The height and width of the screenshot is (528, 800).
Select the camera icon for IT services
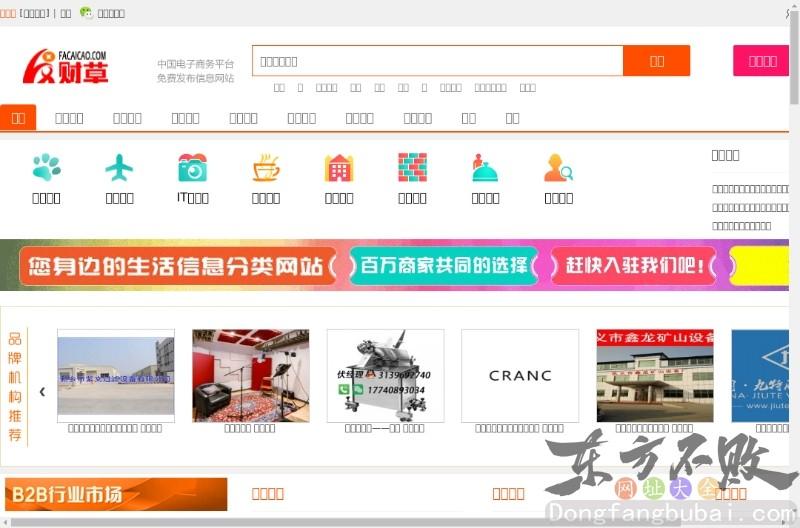coord(192,167)
